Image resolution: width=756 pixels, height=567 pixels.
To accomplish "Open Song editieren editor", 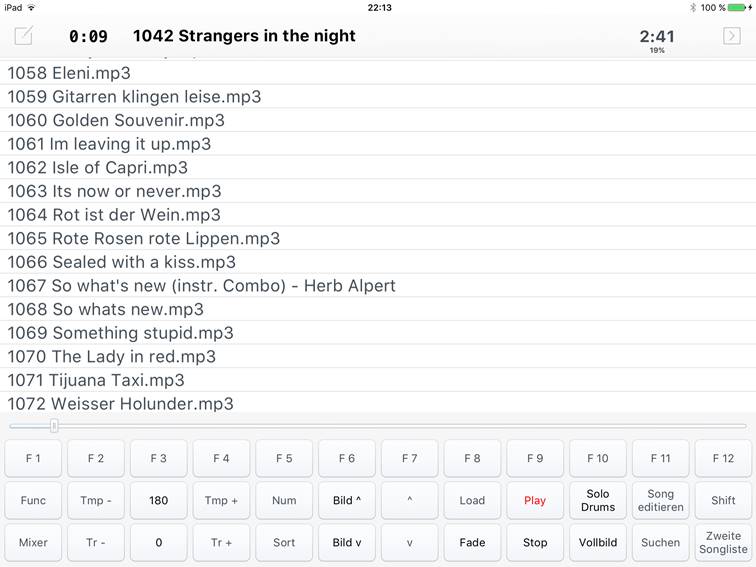I will click(x=661, y=500).
